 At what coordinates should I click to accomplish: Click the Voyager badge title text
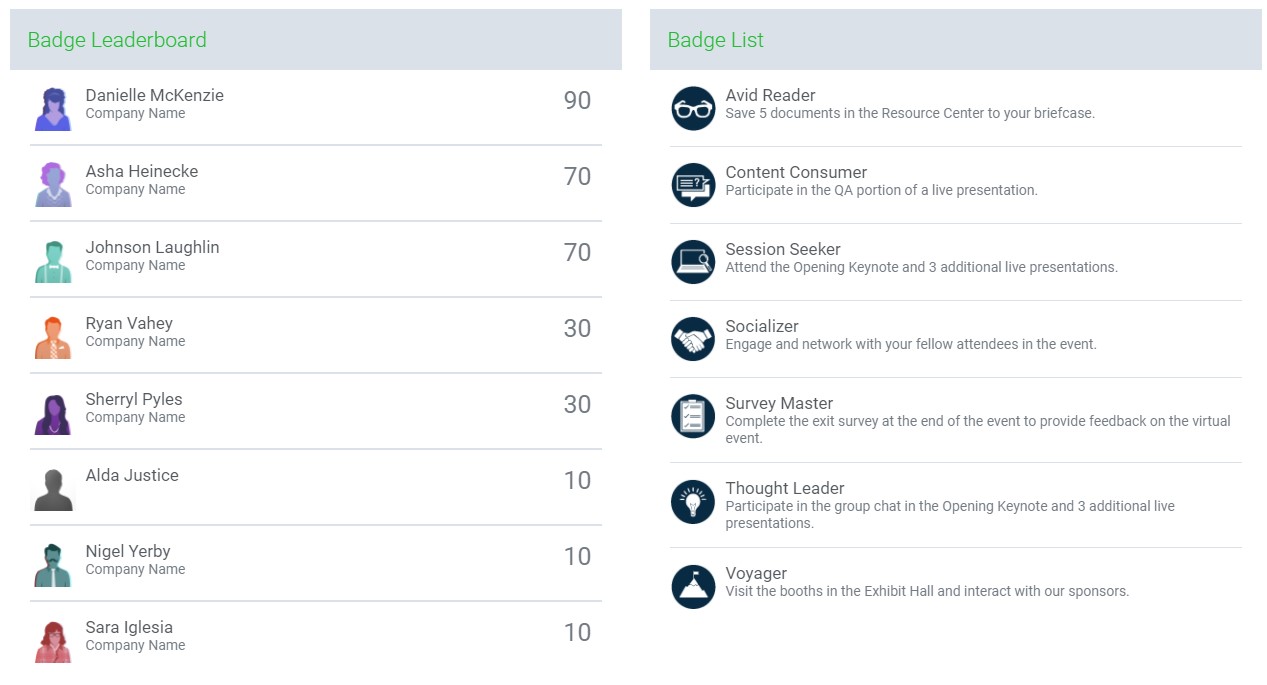[756, 573]
